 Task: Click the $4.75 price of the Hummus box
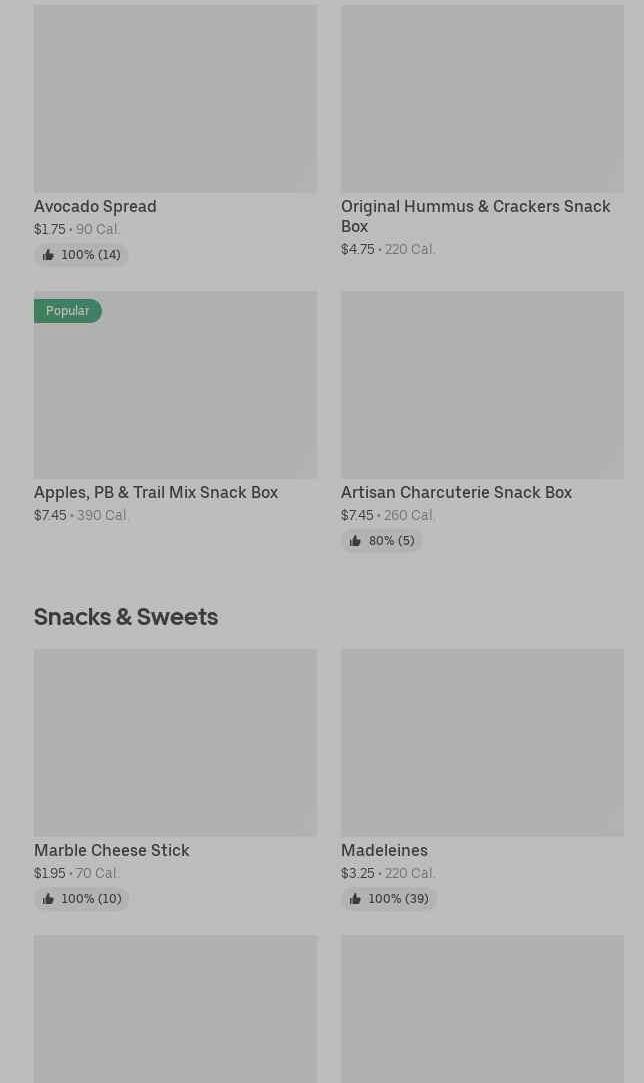tap(357, 249)
